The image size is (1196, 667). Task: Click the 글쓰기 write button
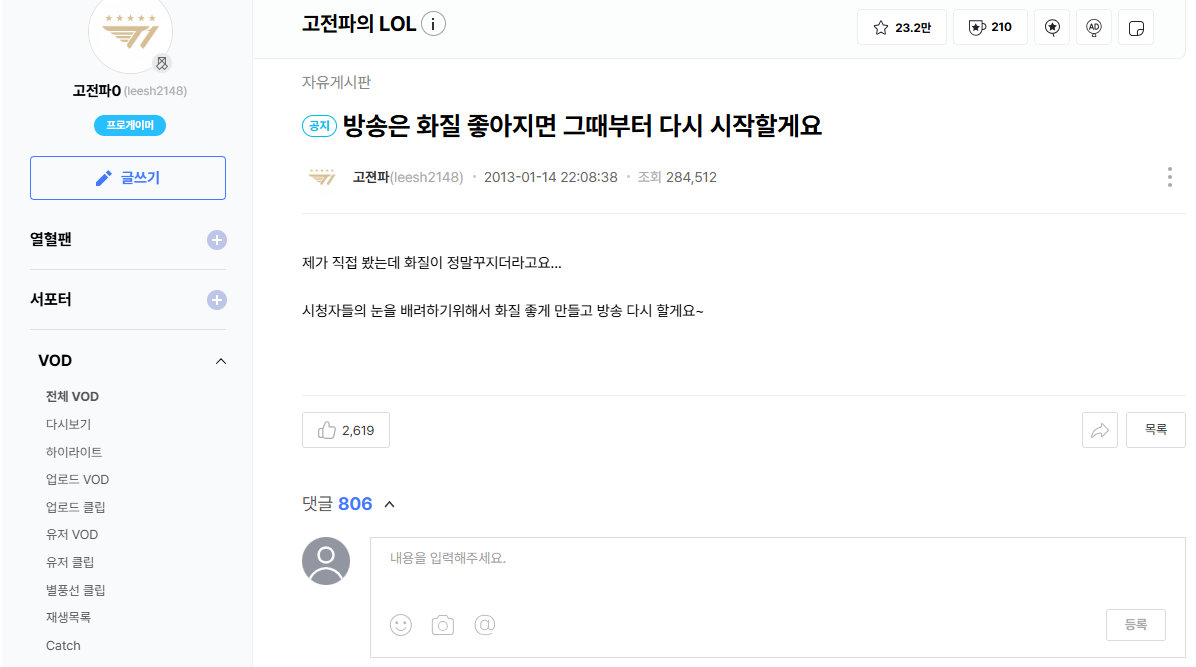pyautogui.click(x=128, y=178)
